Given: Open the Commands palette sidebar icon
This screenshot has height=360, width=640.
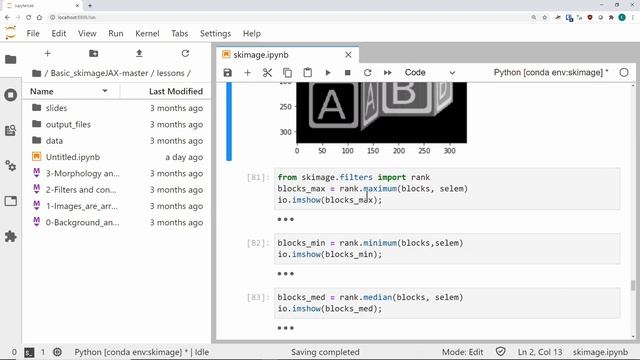Looking at the screenshot, I should point(11,131).
